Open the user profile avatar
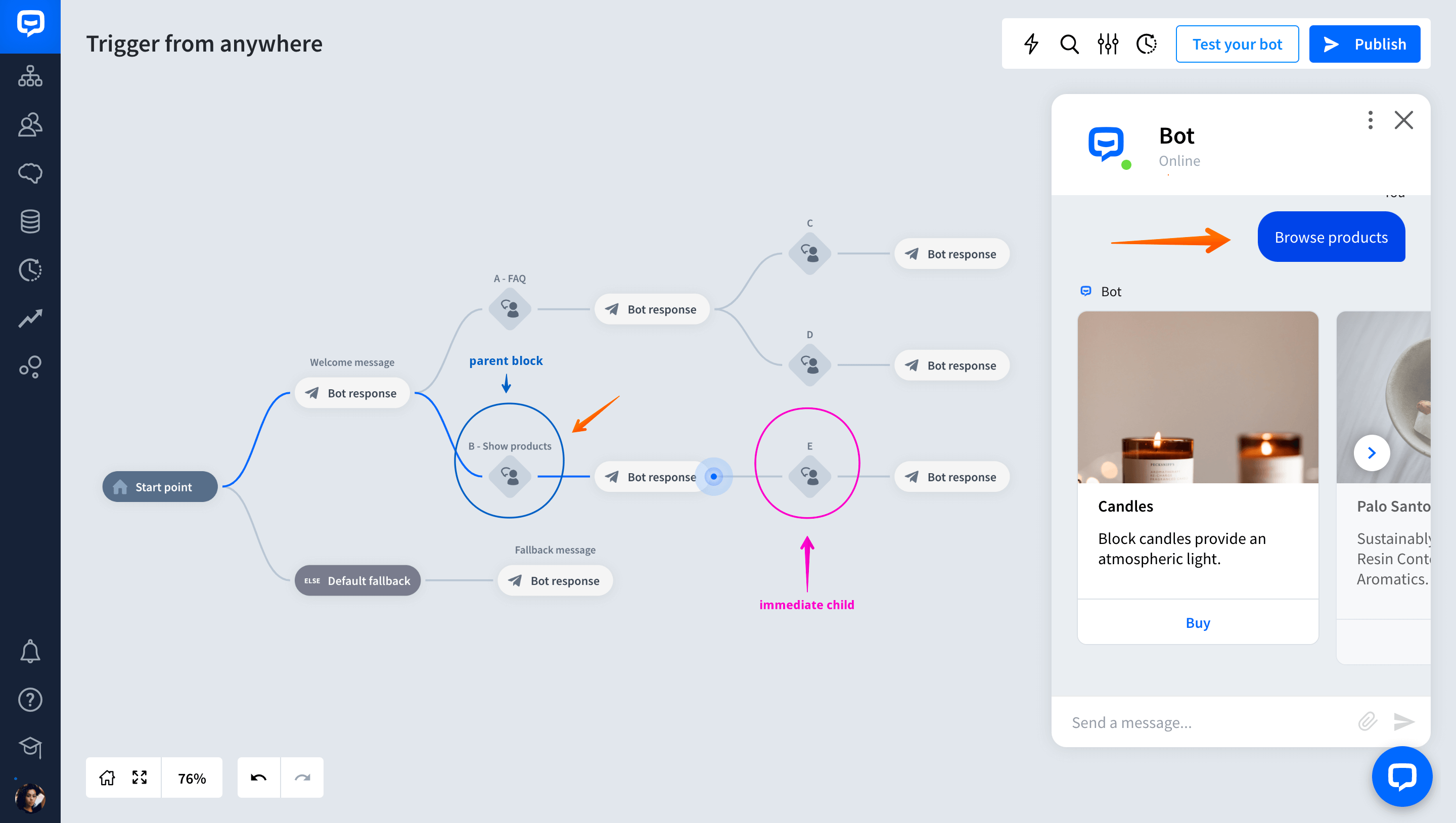 [x=30, y=798]
